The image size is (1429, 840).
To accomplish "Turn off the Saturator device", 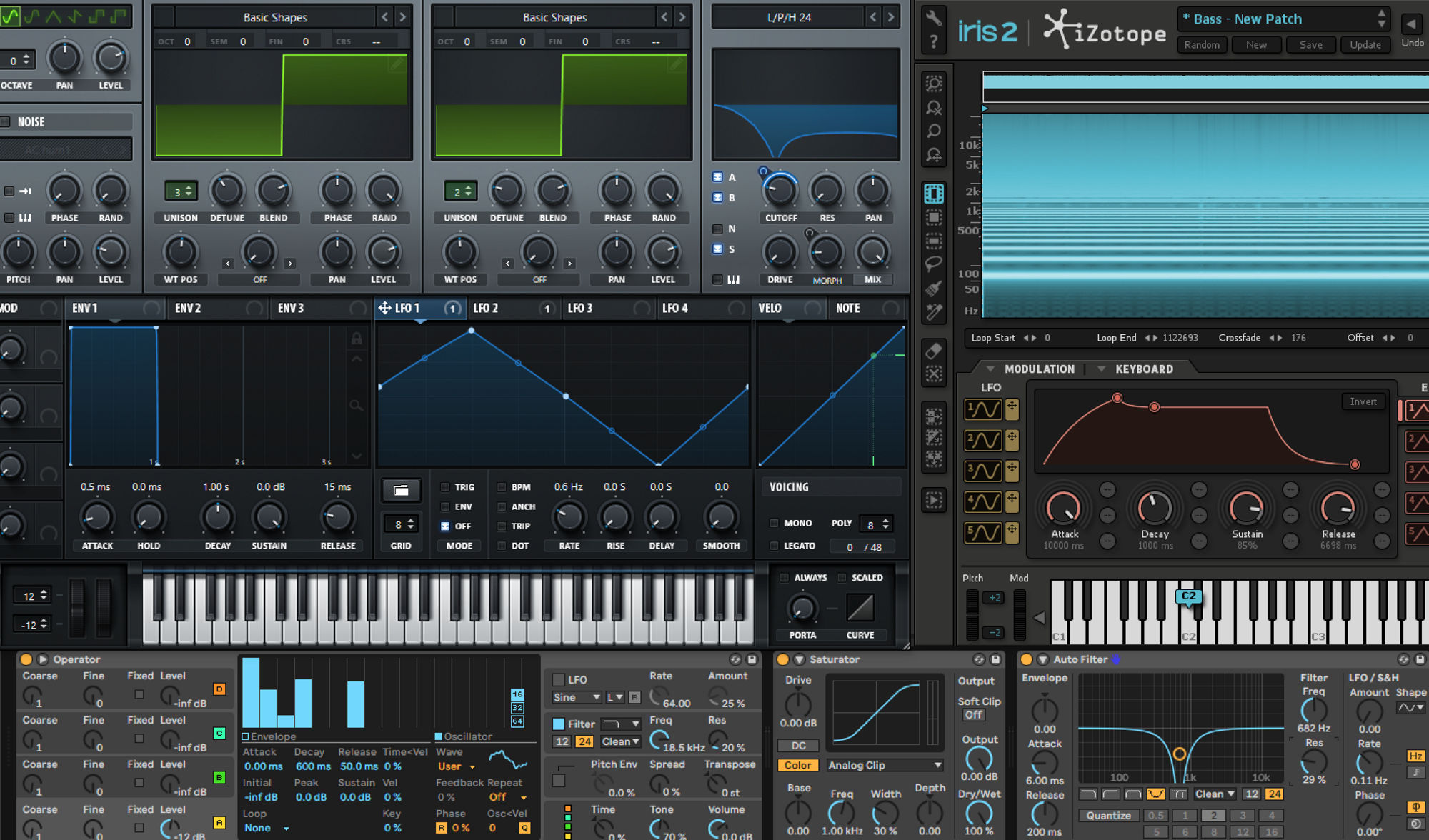I will [782, 659].
